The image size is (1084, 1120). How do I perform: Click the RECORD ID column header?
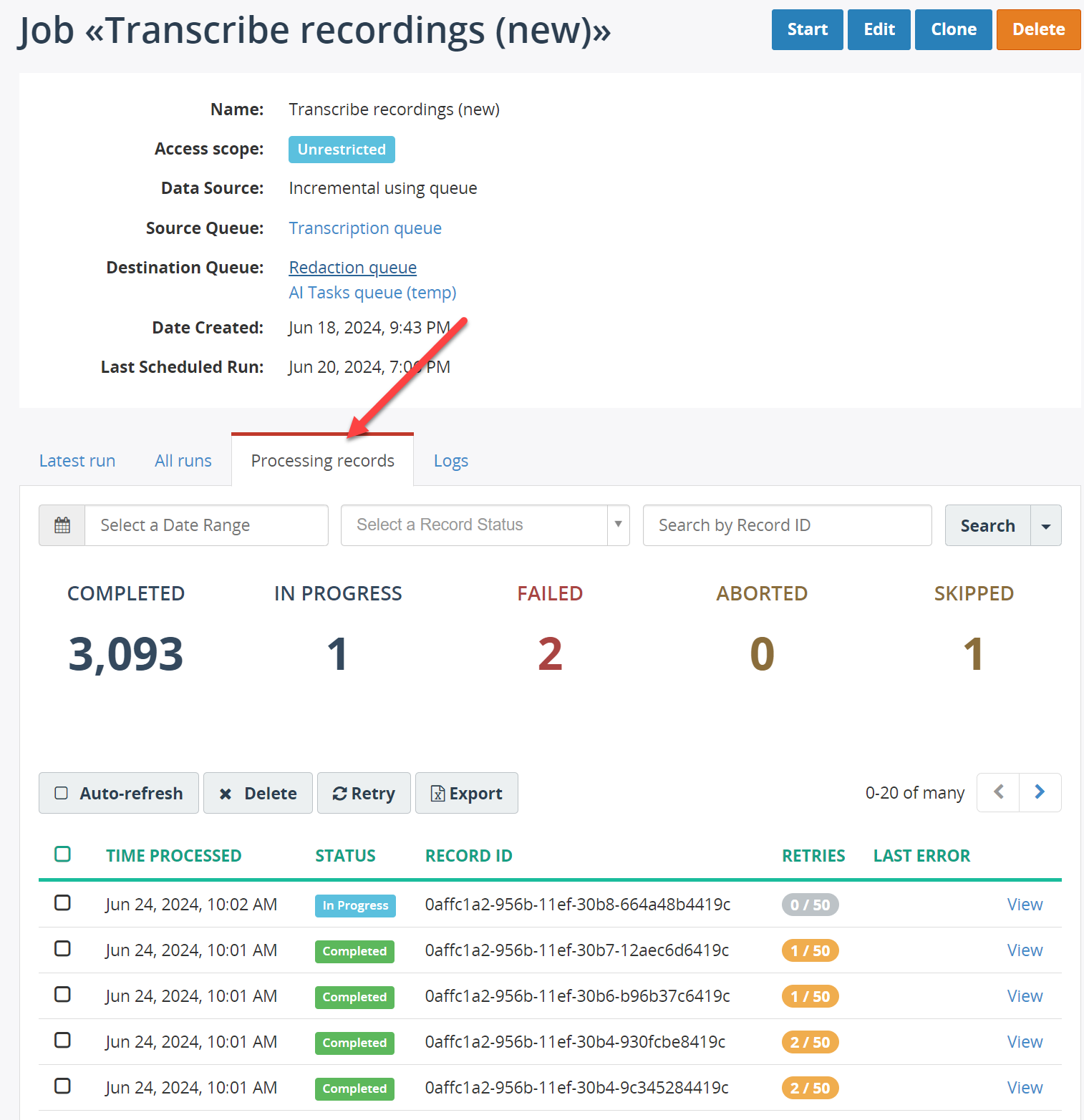[x=469, y=856]
